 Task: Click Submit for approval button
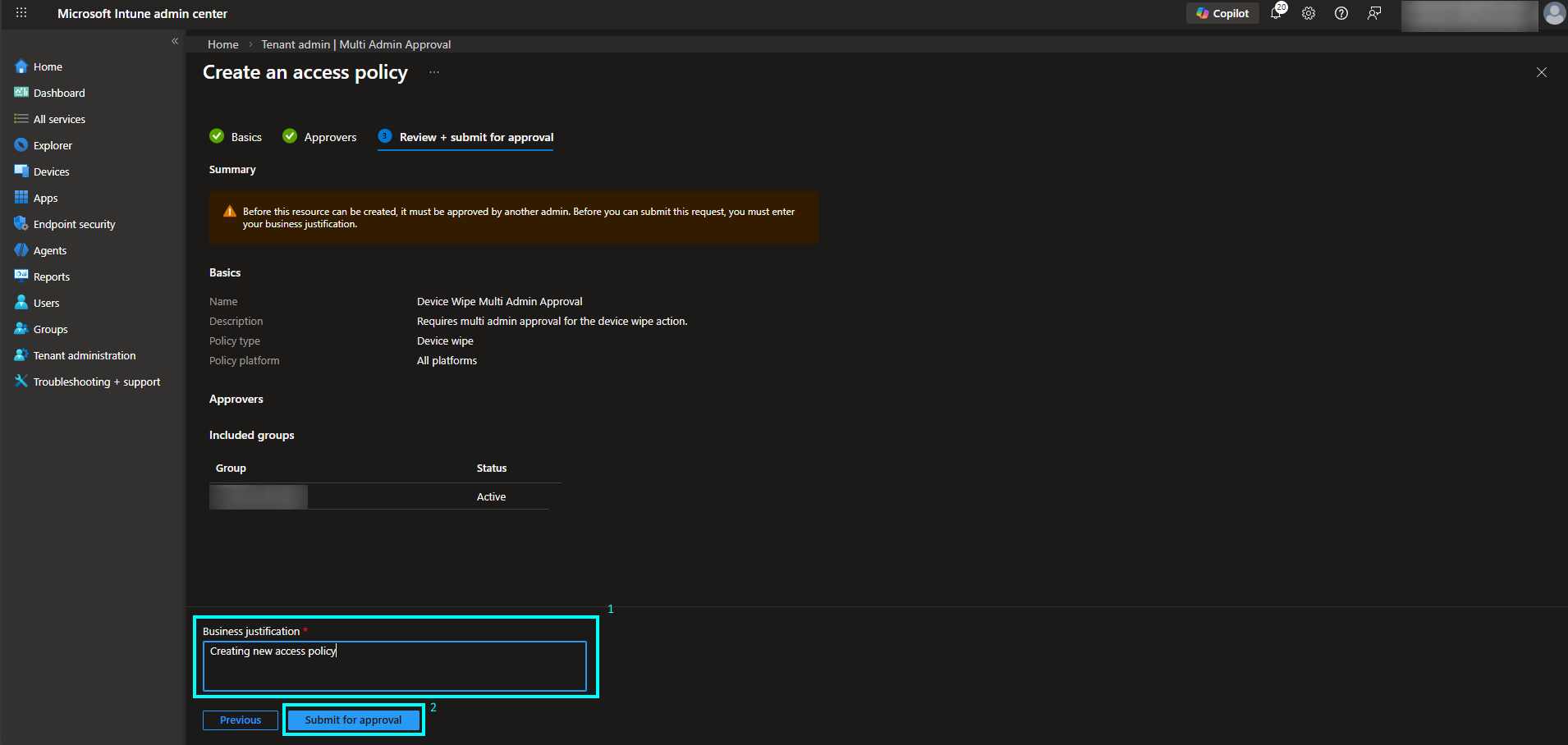click(x=354, y=720)
